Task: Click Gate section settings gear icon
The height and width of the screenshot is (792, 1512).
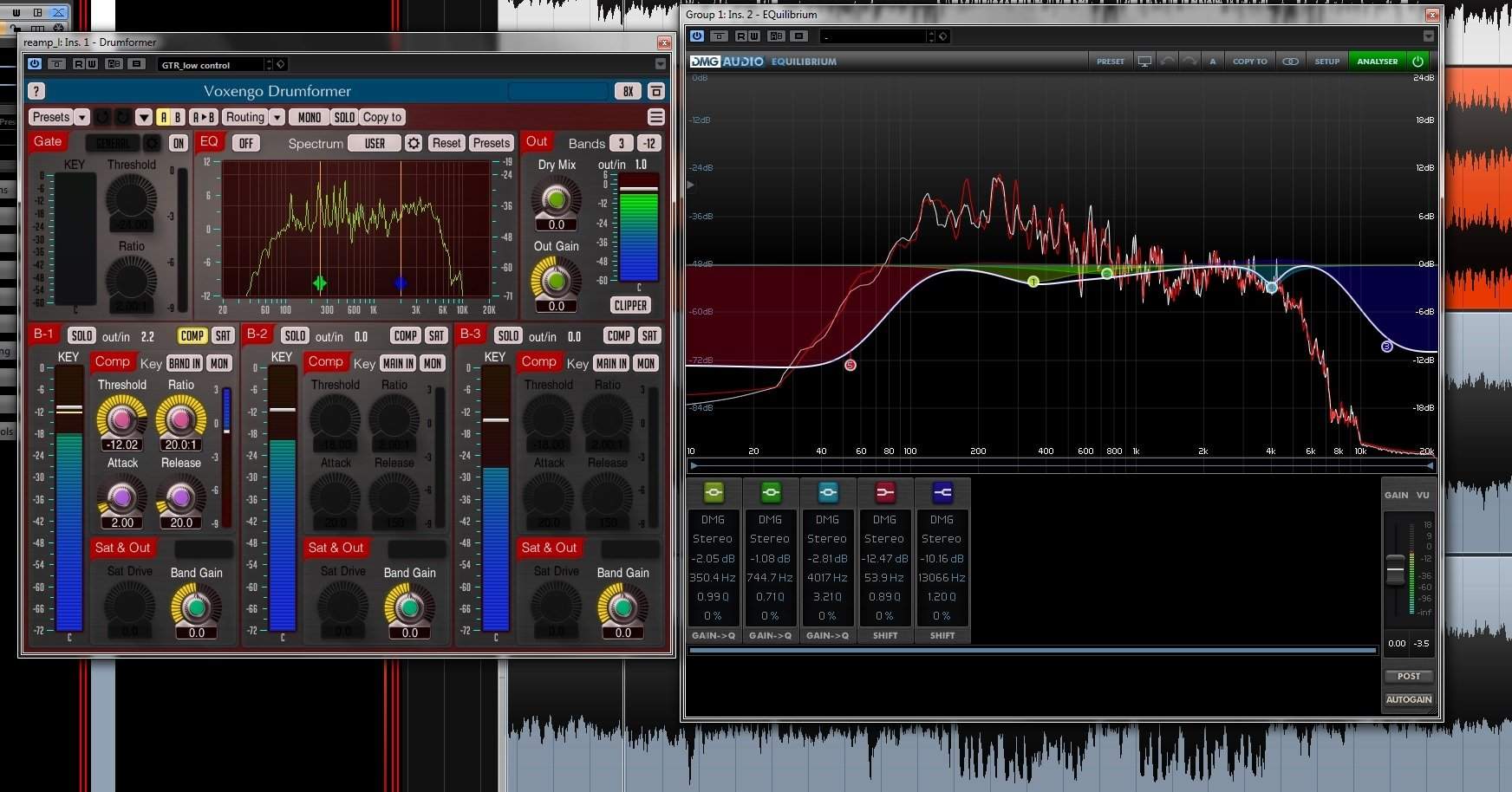Action: click(x=152, y=143)
